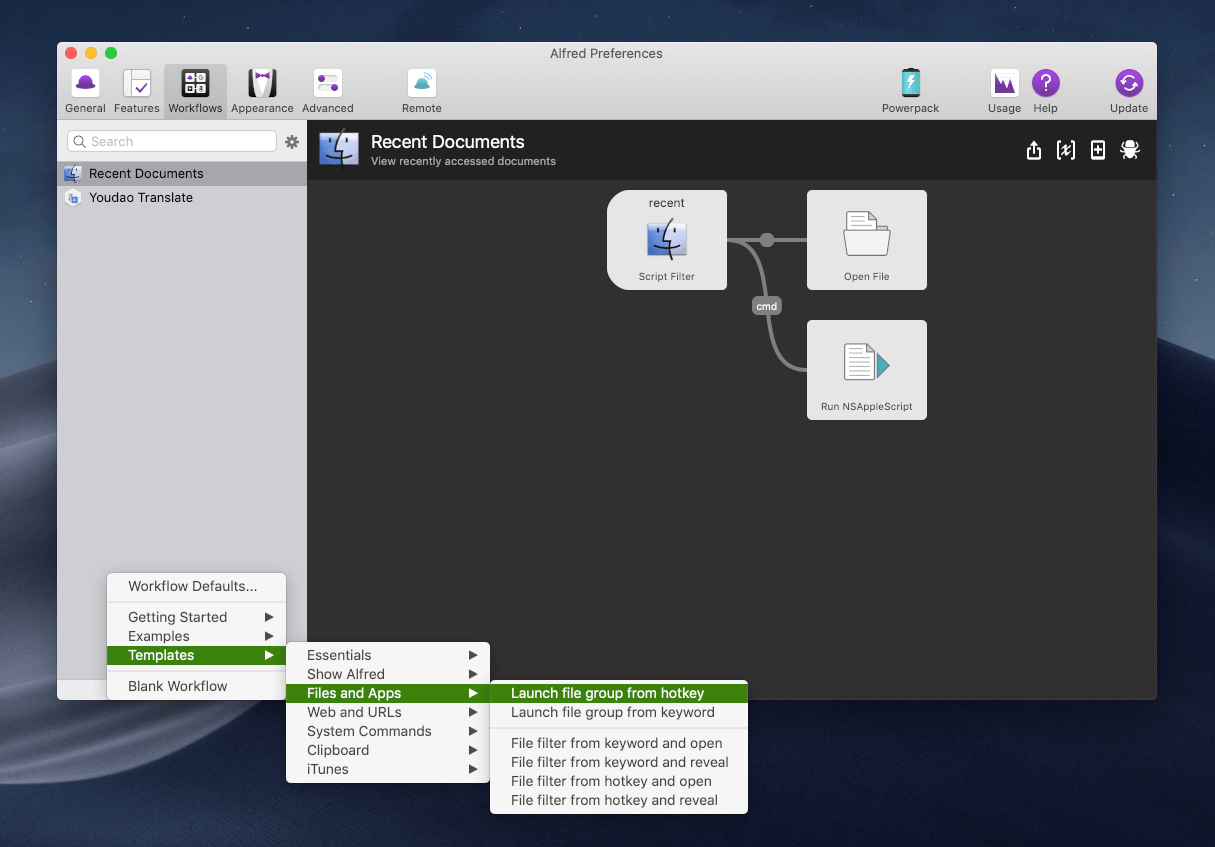Click the workflow export share icon

[x=1034, y=150]
